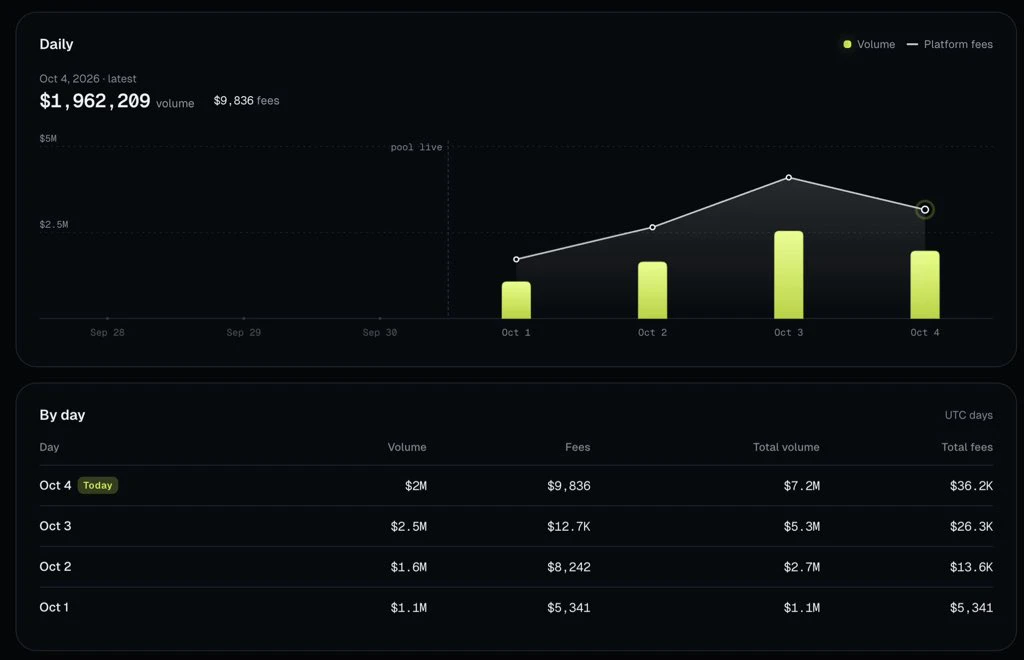The height and width of the screenshot is (660, 1024).
Task: Click the Oct 1 fees line point
Action: tap(516, 259)
